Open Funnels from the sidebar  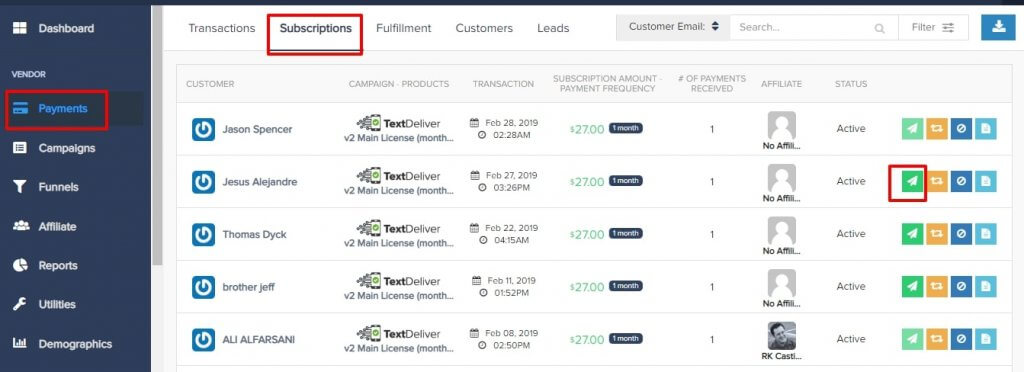[x=47, y=187]
